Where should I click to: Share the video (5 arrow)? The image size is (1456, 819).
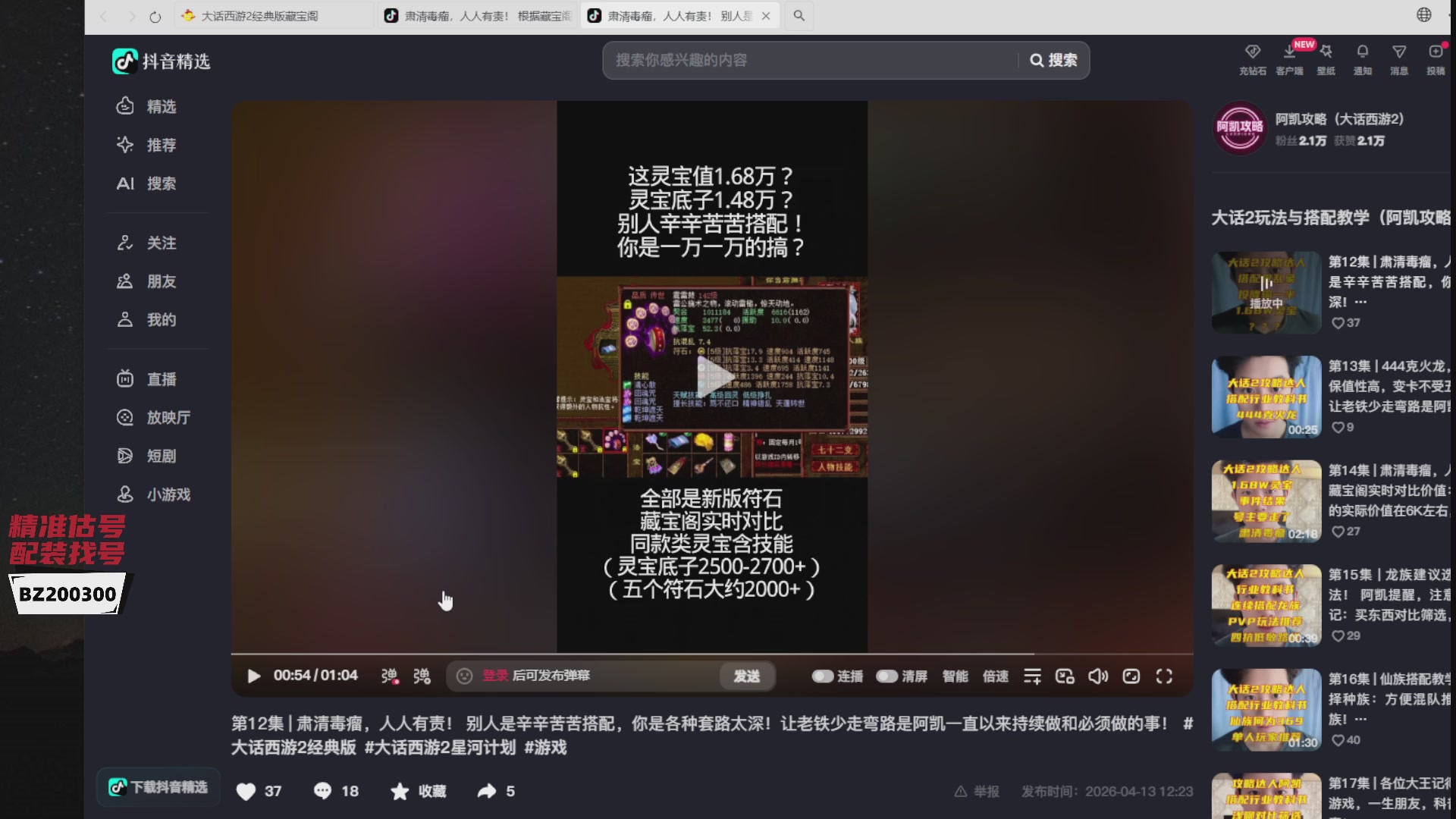(x=496, y=791)
